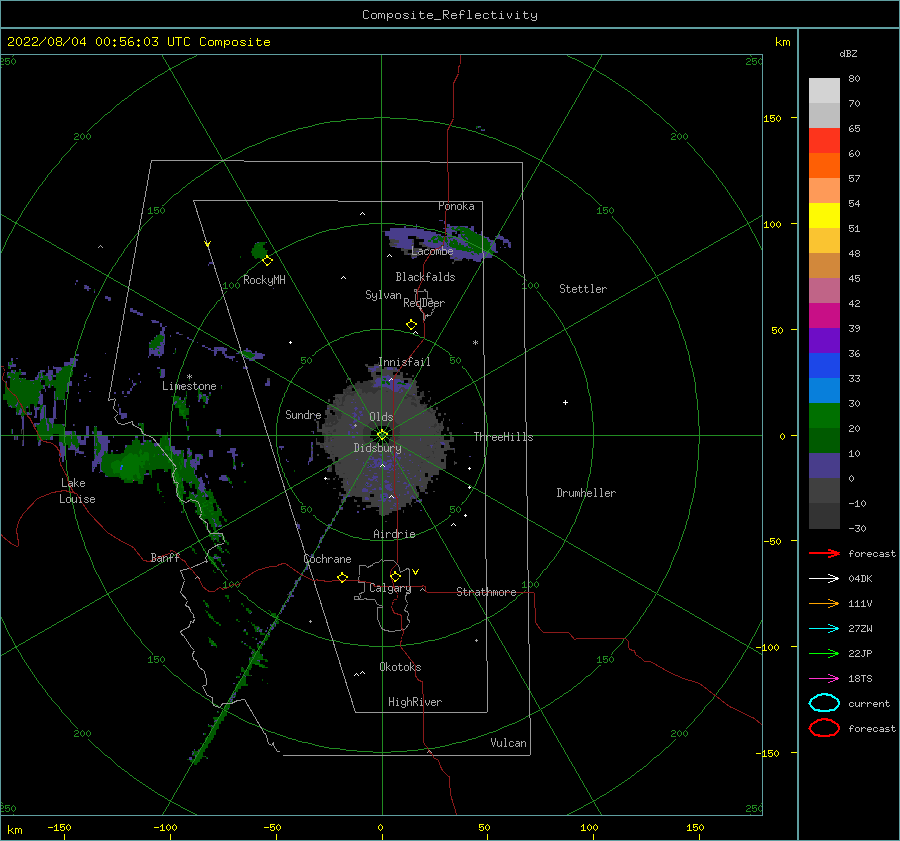Click the light gray 80 dBZ swatch
The width and height of the screenshot is (900, 841).
click(x=824, y=90)
